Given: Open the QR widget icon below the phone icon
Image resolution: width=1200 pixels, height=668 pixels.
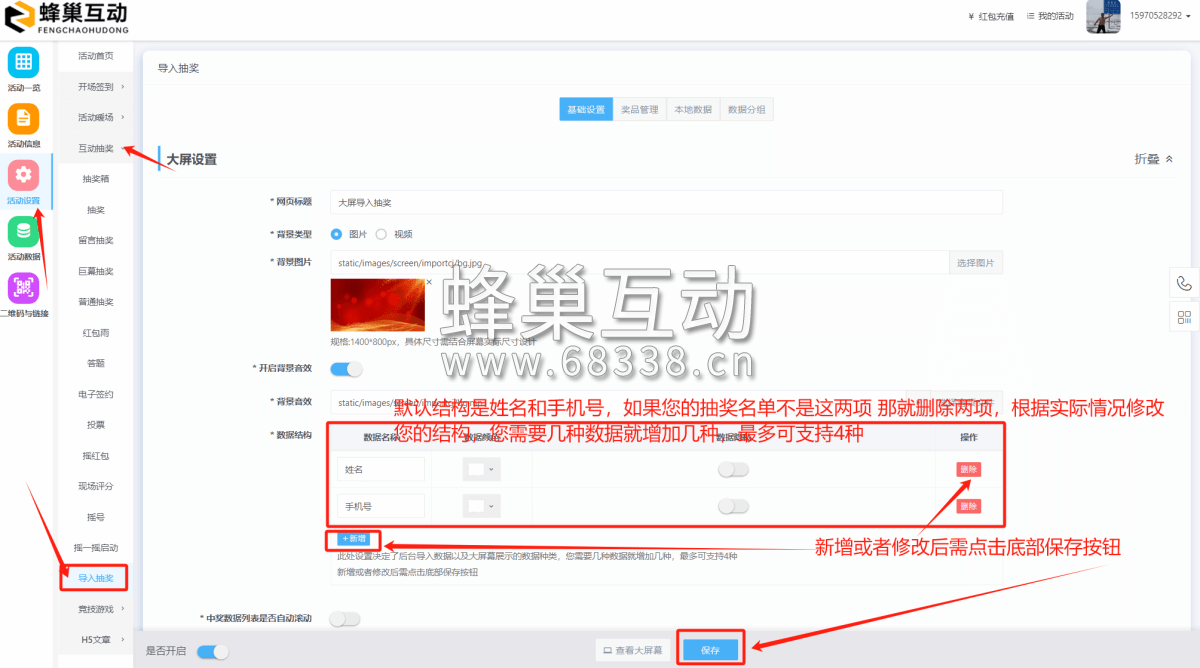Looking at the screenshot, I should (x=1184, y=315).
